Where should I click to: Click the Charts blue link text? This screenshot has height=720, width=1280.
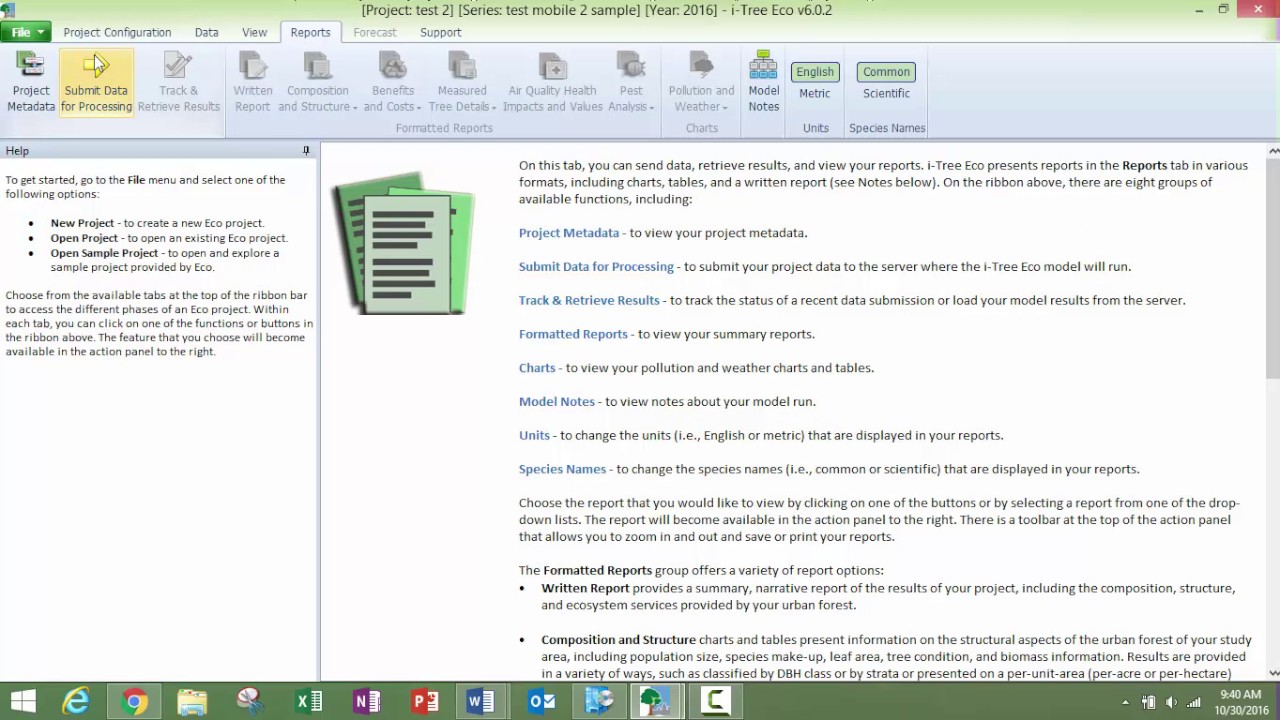coord(537,368)
